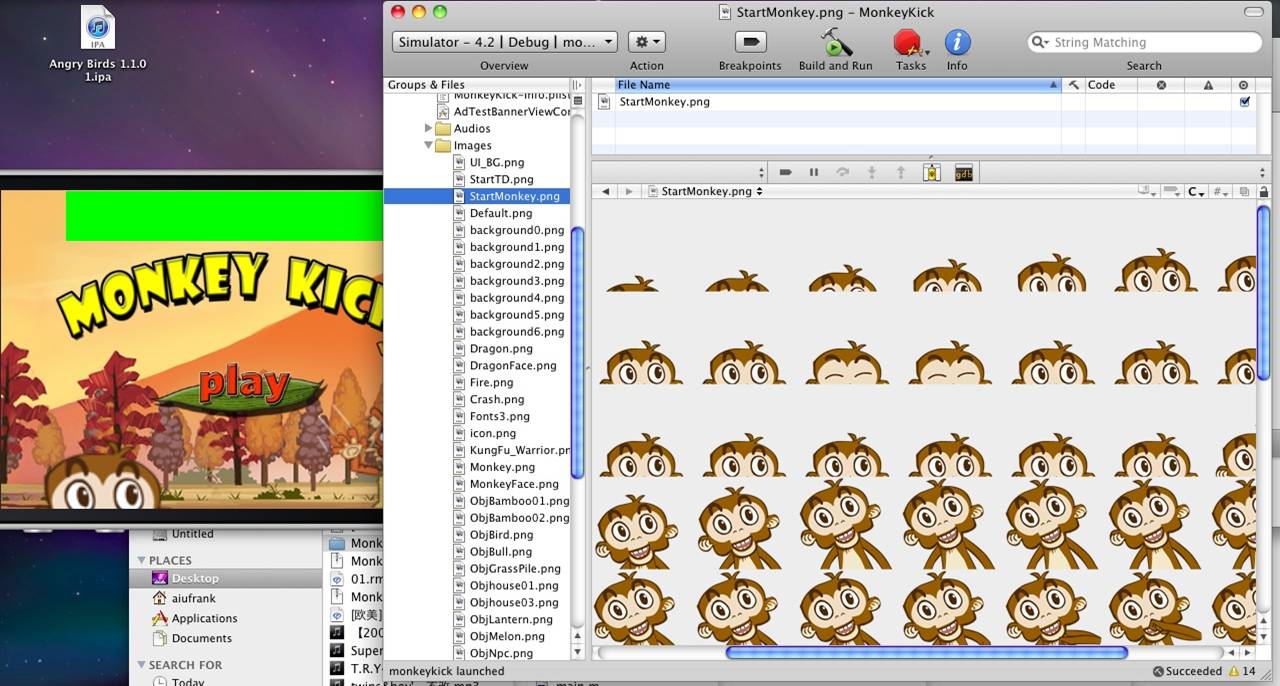The image size is (1280, 686).
Task: Select ObjBird.png in the file tree
Action: pos(501,535)
